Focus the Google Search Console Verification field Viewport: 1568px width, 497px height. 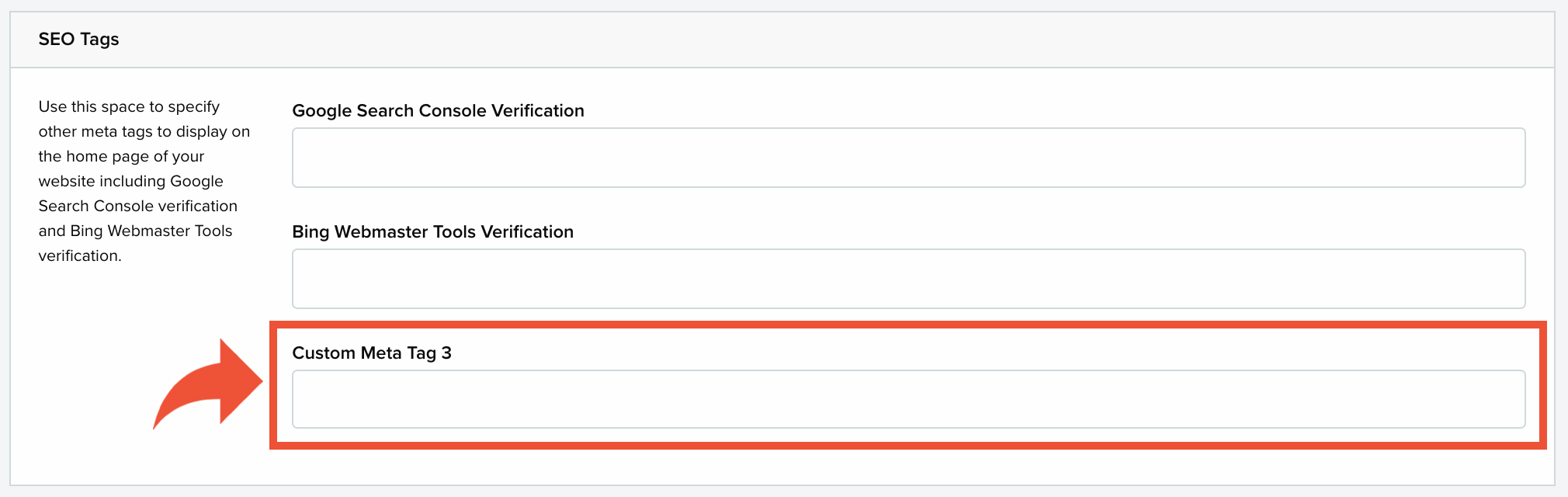(x=908, y=158)
